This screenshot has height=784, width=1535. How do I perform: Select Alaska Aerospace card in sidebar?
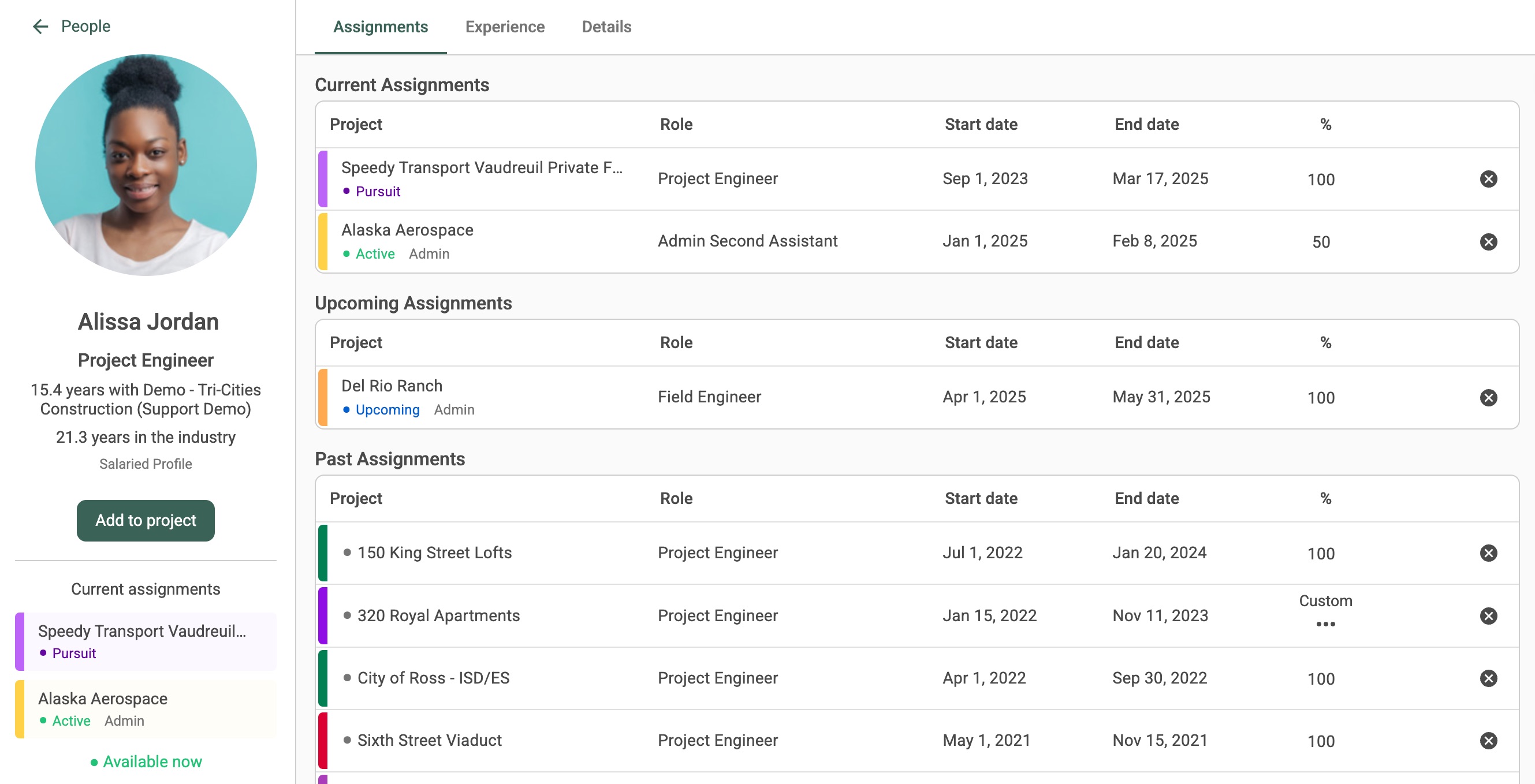[x=146, y=708]
